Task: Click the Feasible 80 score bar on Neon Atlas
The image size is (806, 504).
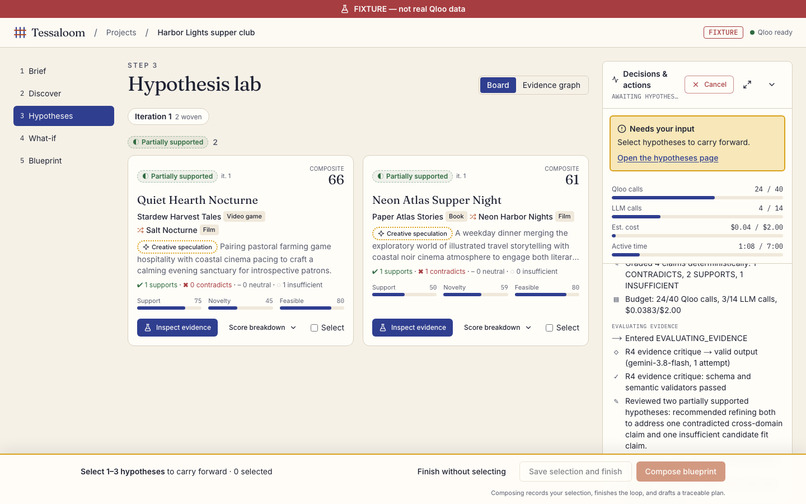Action: click(547, 295)
